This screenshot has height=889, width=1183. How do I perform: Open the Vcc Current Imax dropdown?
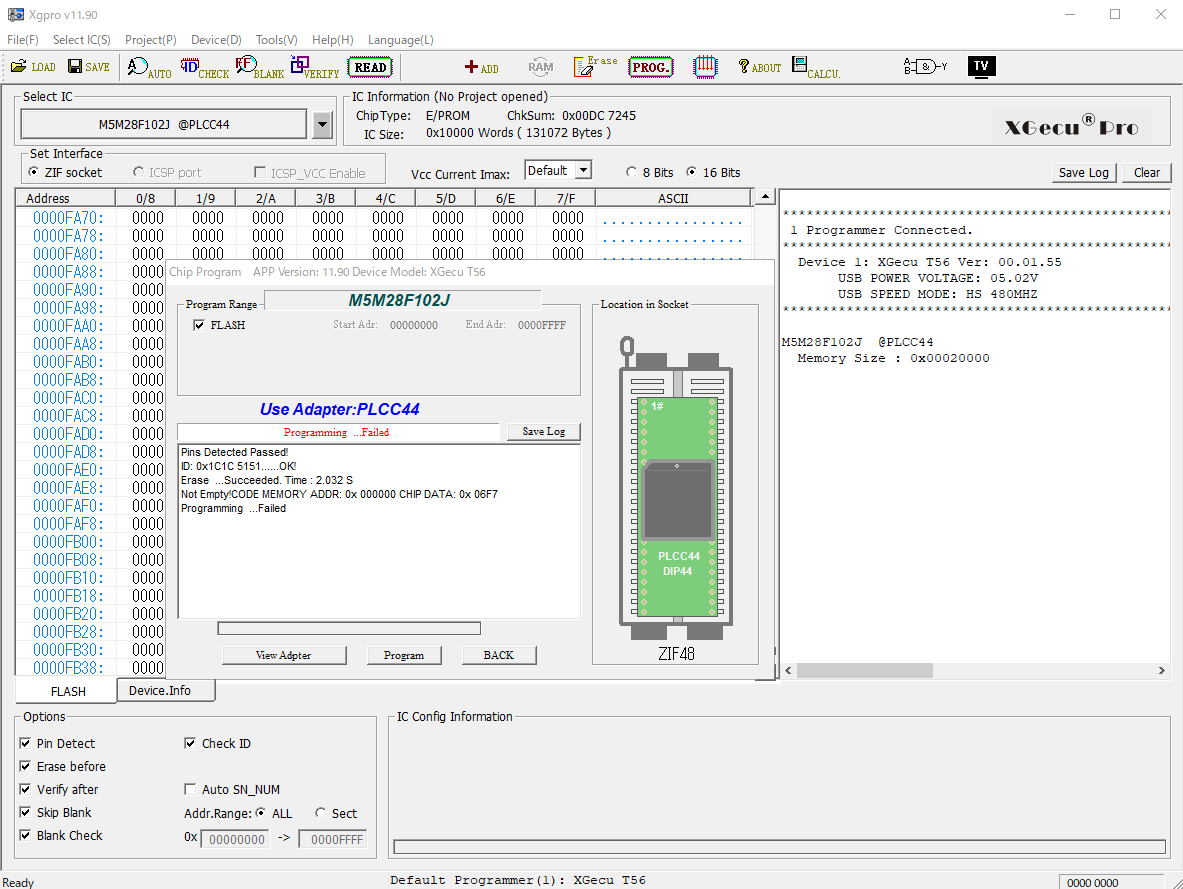582,171
